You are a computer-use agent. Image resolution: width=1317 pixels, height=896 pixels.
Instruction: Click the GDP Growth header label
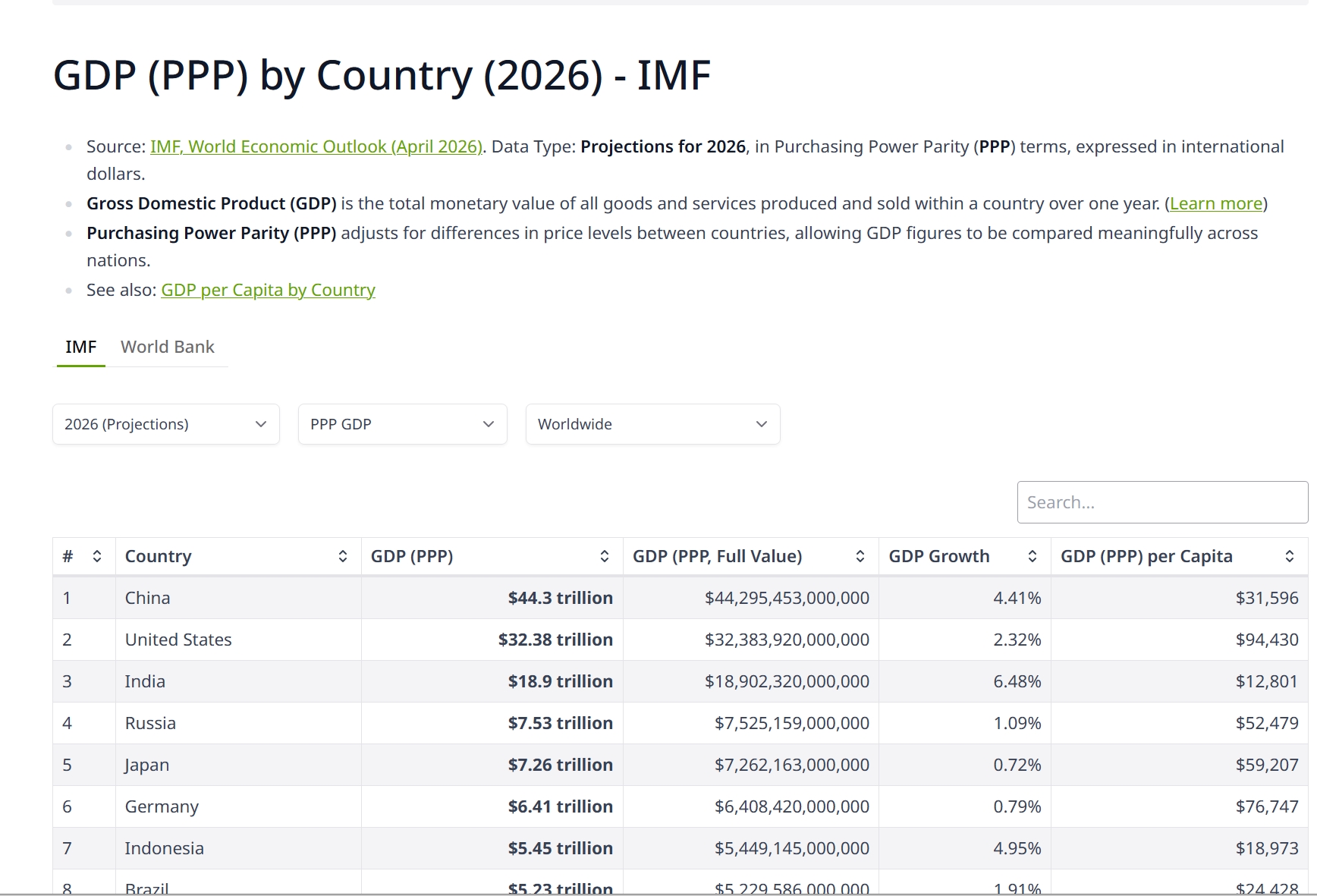tap(939, 556)
